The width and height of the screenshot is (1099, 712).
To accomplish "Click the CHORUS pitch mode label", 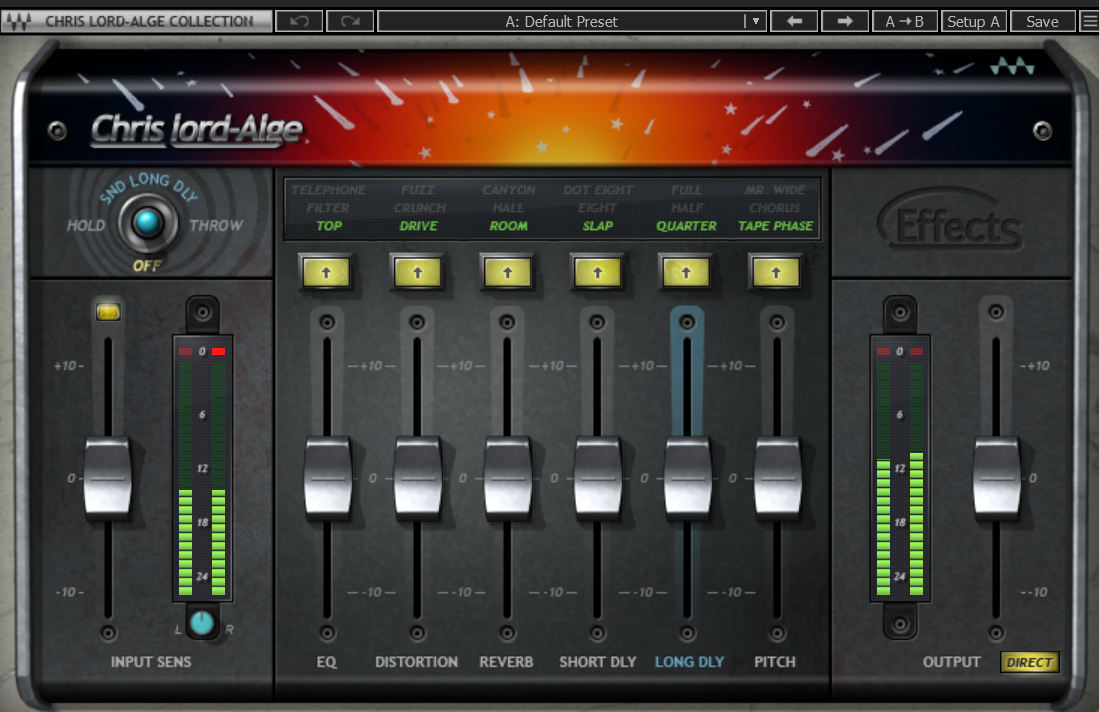I will tap(775, 208).
